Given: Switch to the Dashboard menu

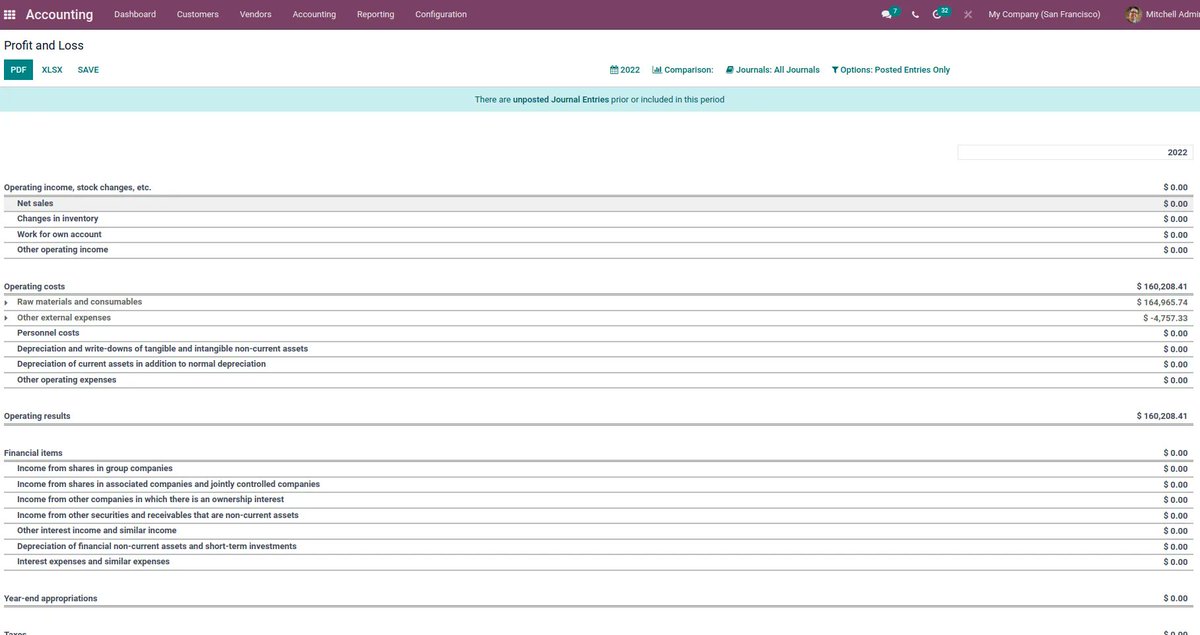Looking at the screenshot, I should coord(135,14).
